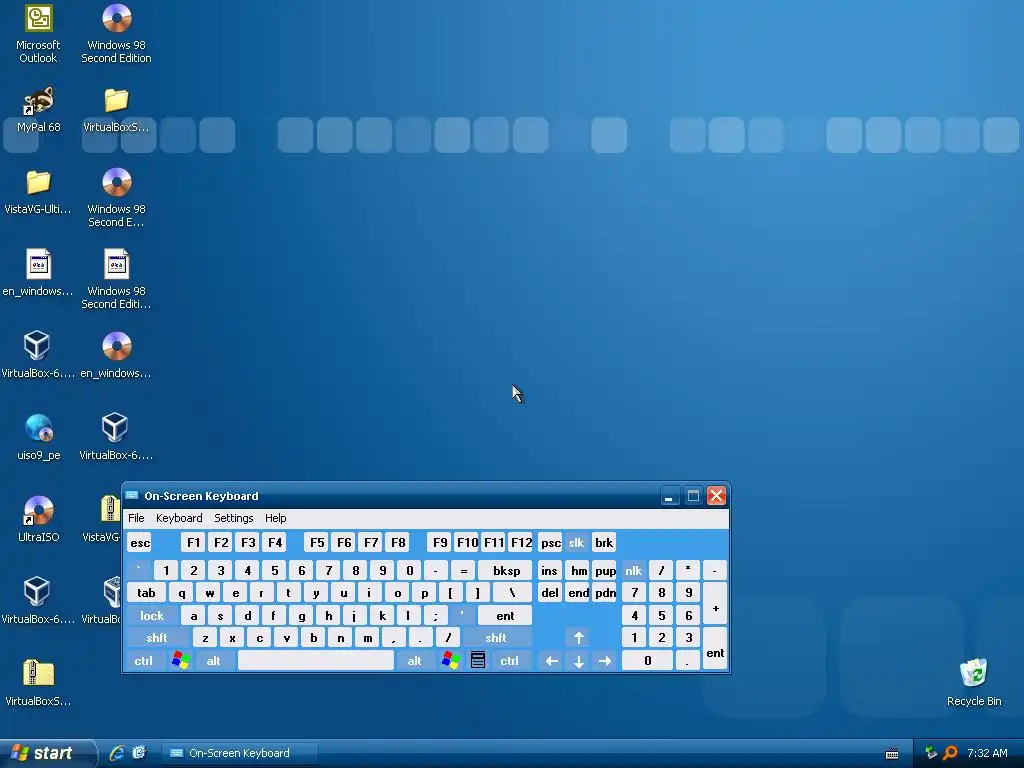Click the application menu key on keyboard
This screenshot has width=1024, height=768.
(478, 660)
